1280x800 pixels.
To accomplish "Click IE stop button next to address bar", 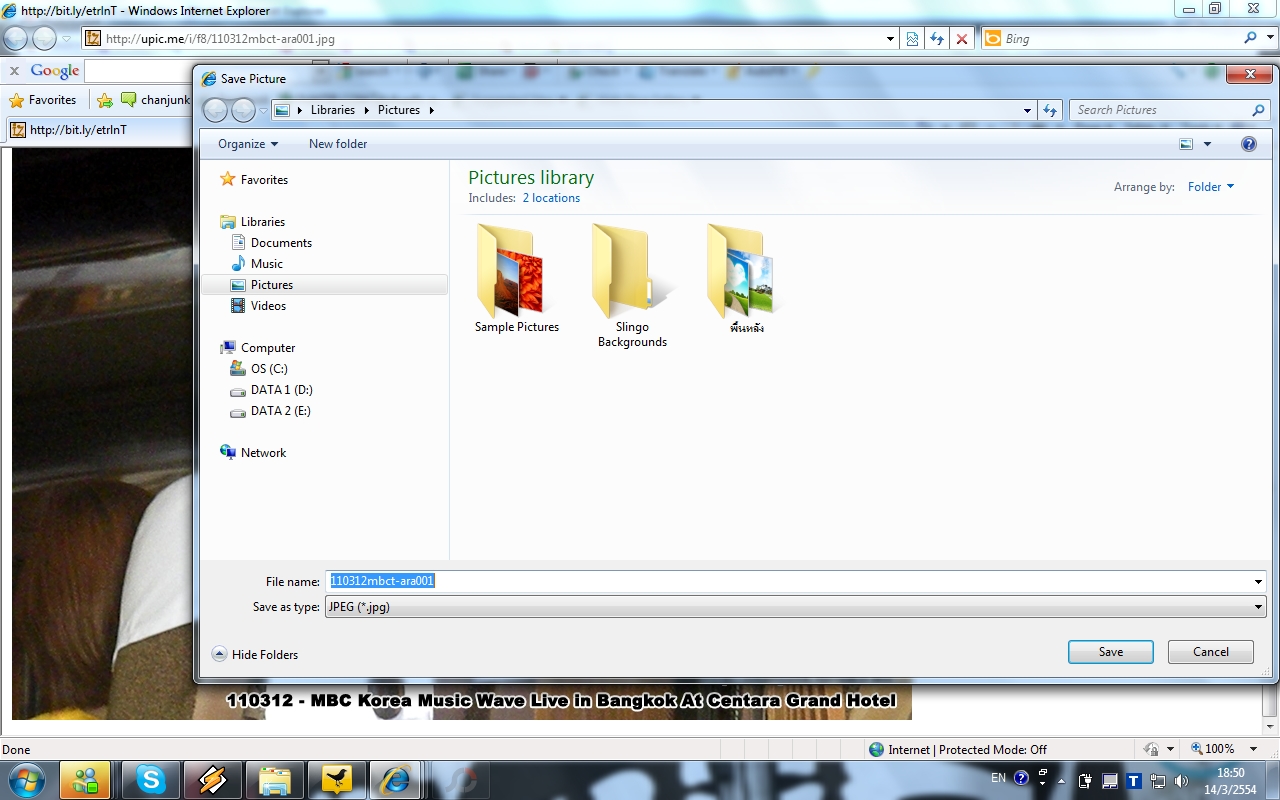I will click(x=962, y=39).
